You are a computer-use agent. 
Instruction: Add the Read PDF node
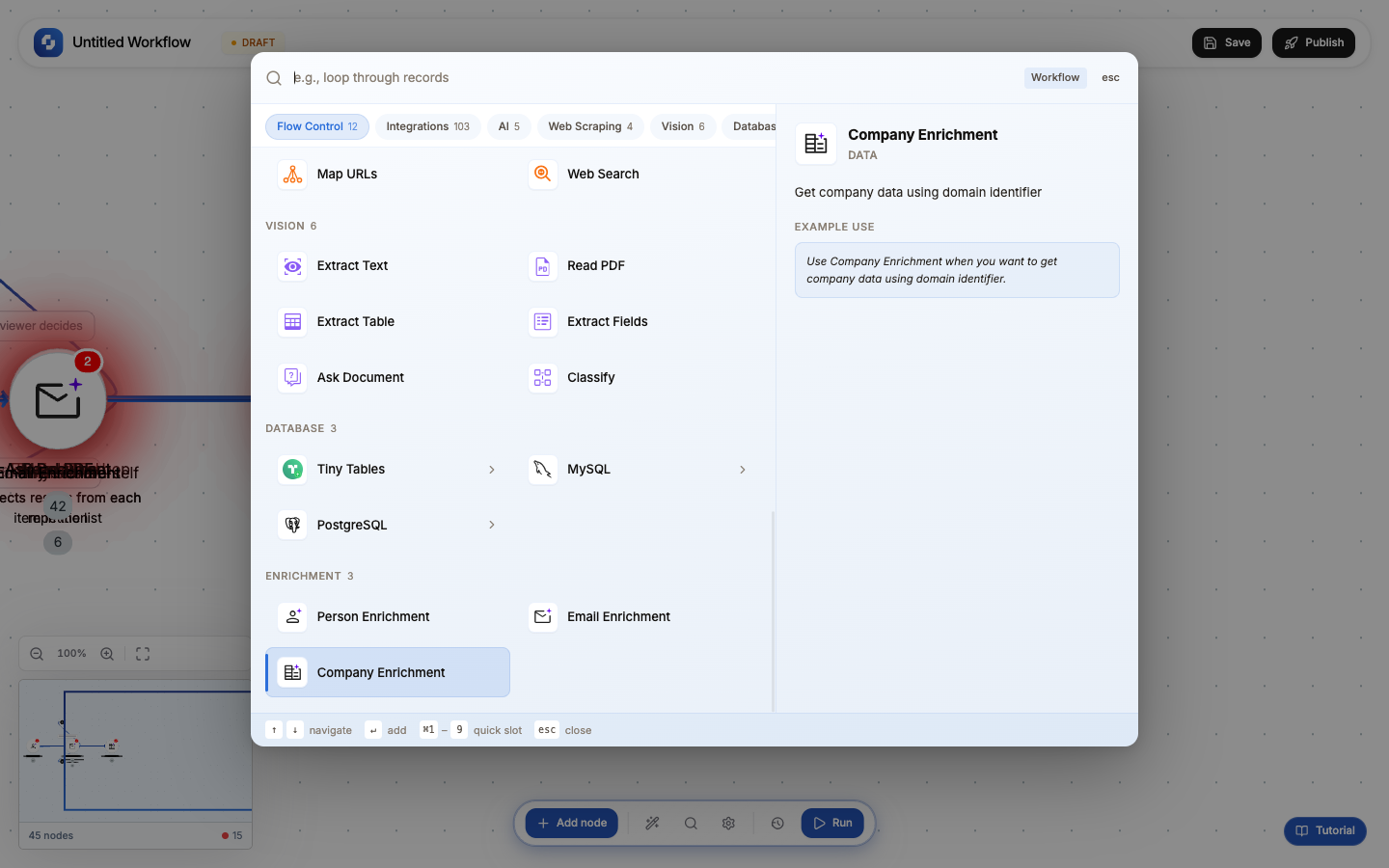[x=638, y=266]
